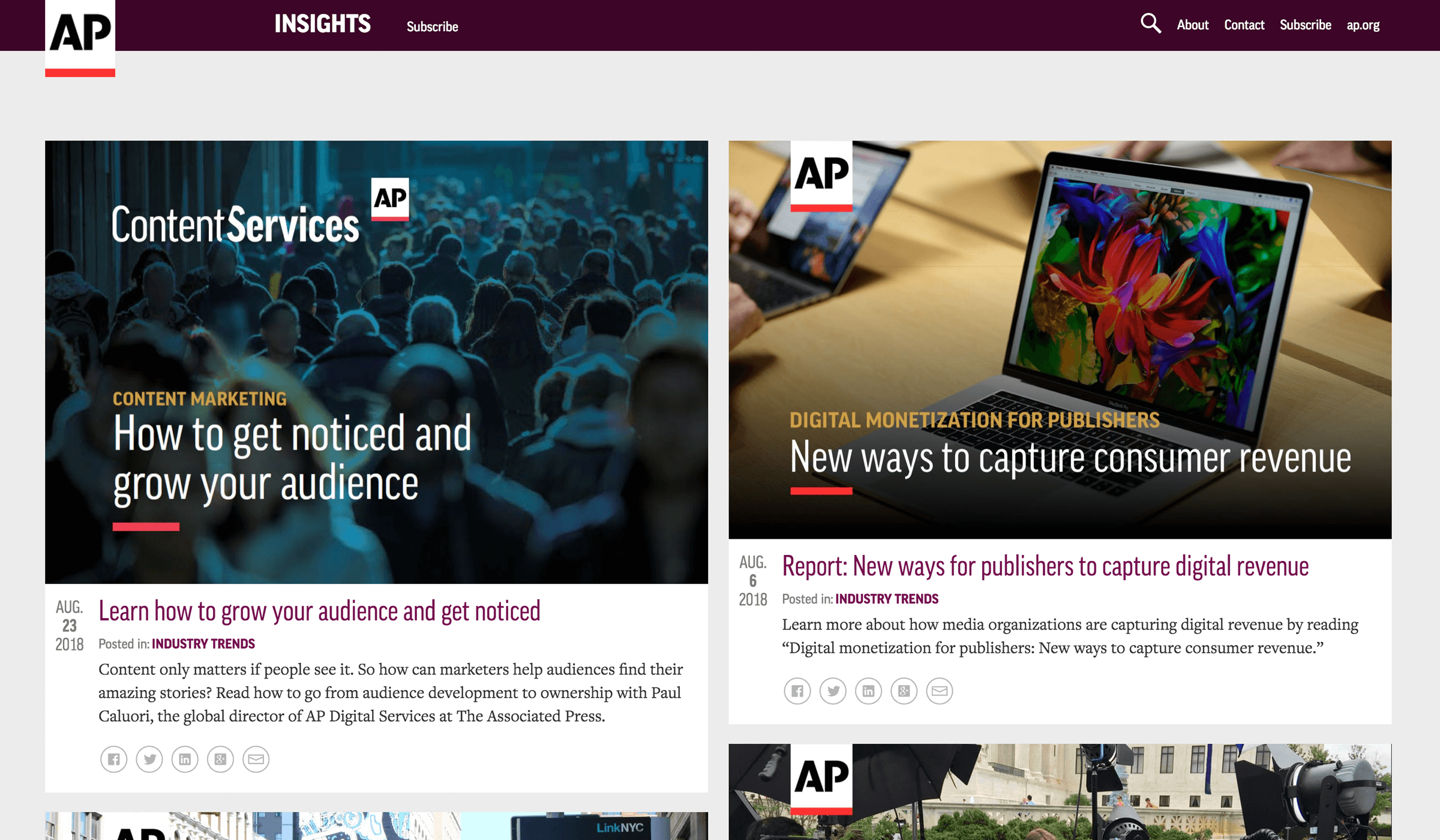Viewport: 1440px width, 840px height.
Task: Open Industry Trends category under revenue report
Action: point(887,599)
